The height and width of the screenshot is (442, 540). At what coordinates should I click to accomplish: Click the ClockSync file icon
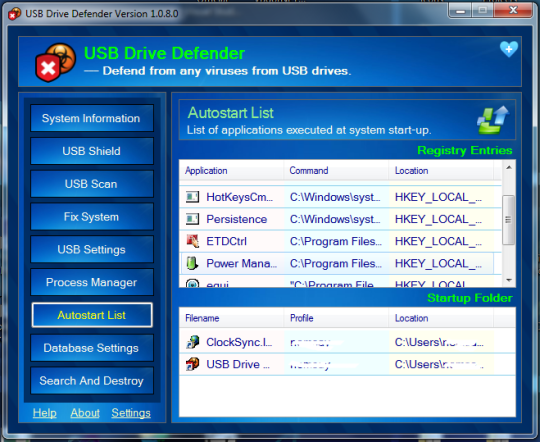[193, 342]
